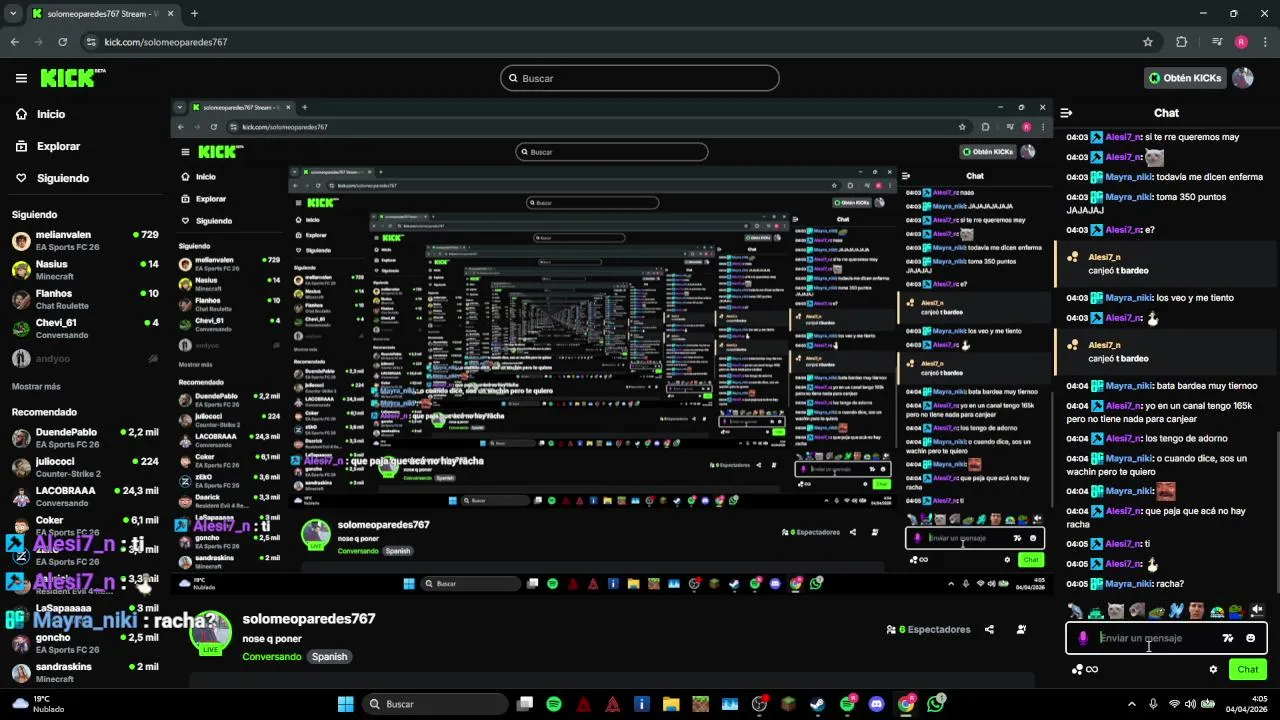This screenshot has height=720, width=1280.
Task: Select the white cat quick emote
Action: click(x=1116, y=610)
